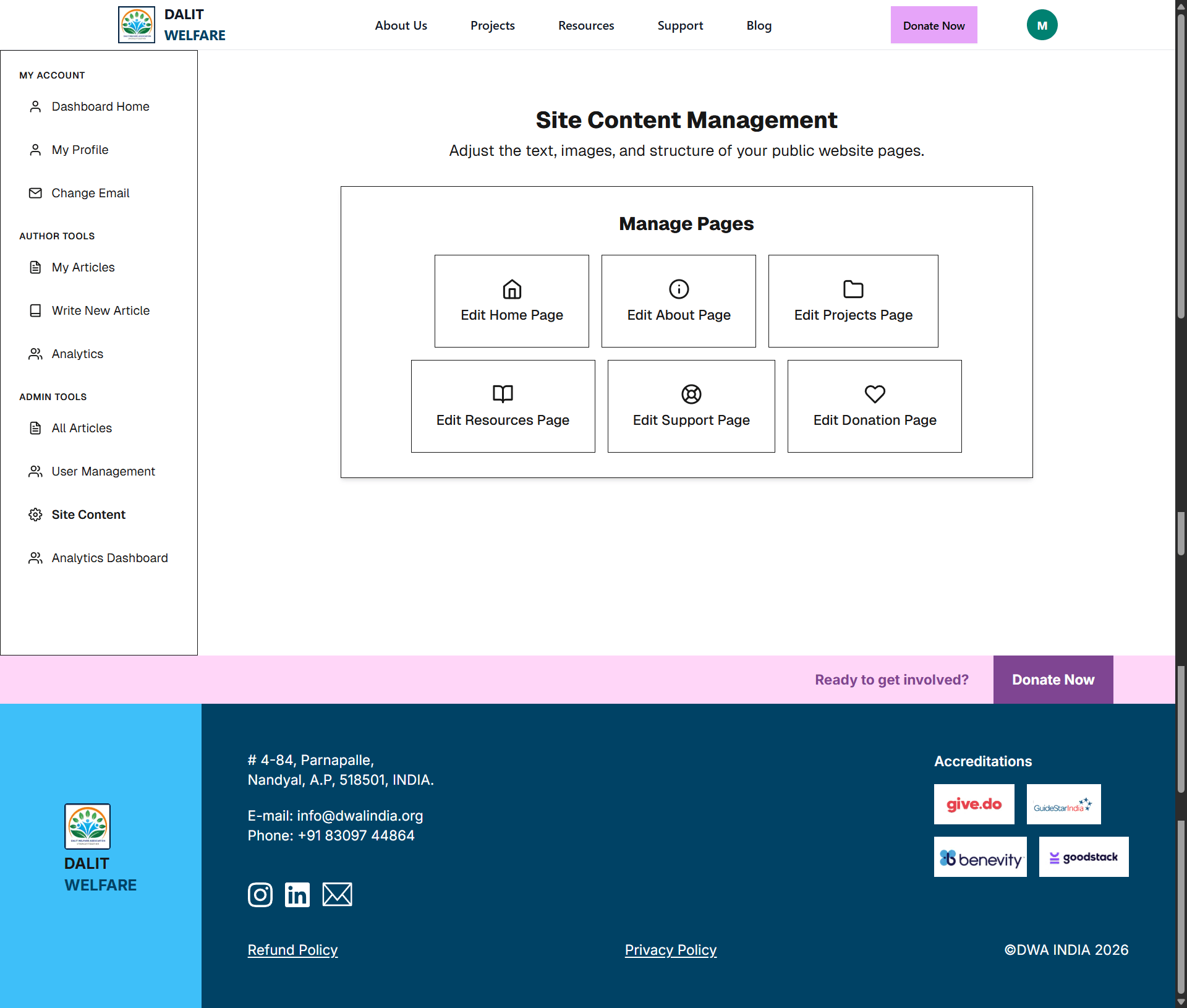Open the M profile avatar menu
The image size is (1187, 1008).
(x=1042, y=25)
